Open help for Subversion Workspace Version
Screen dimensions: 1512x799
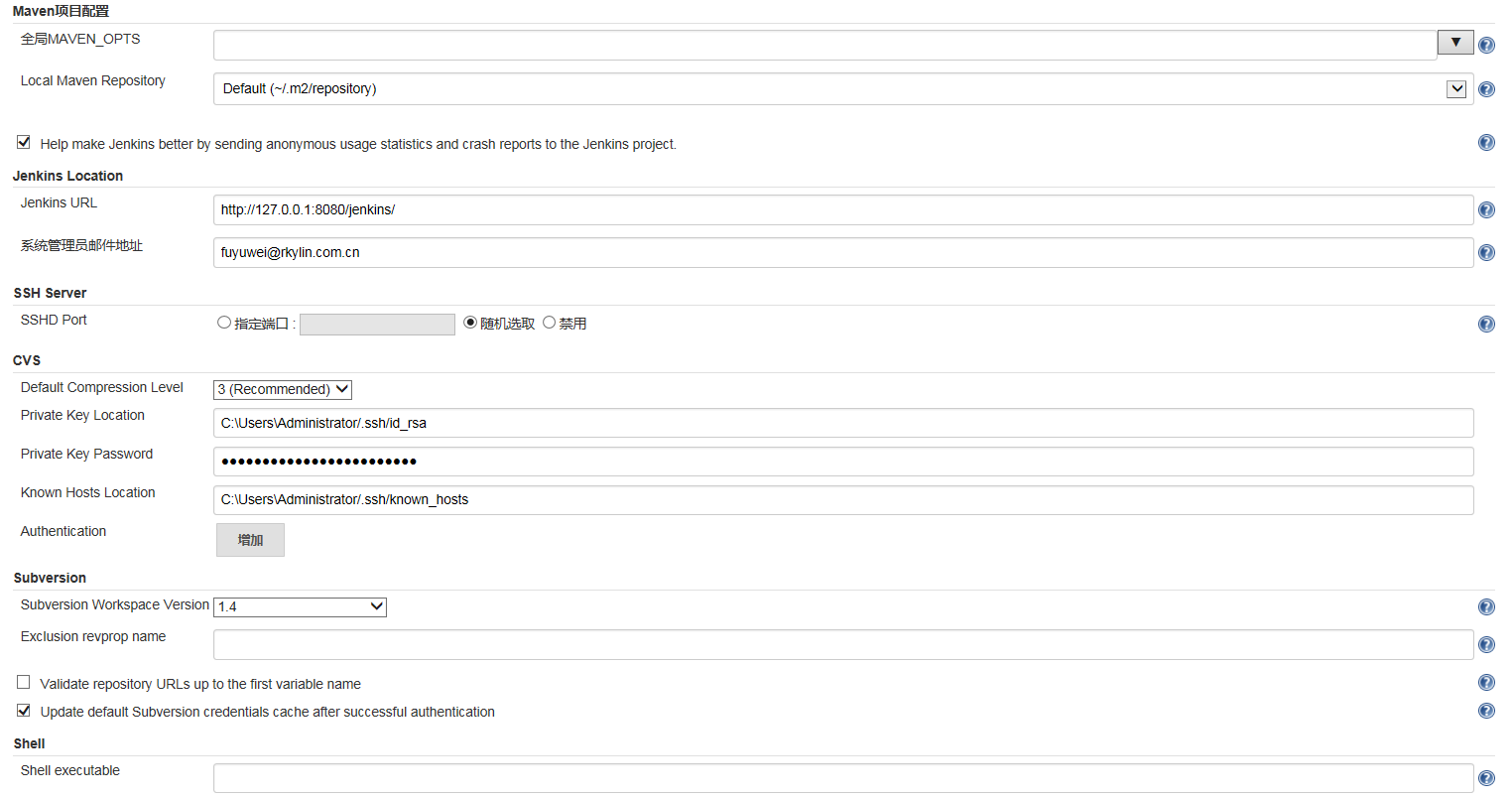(1486, 606)
